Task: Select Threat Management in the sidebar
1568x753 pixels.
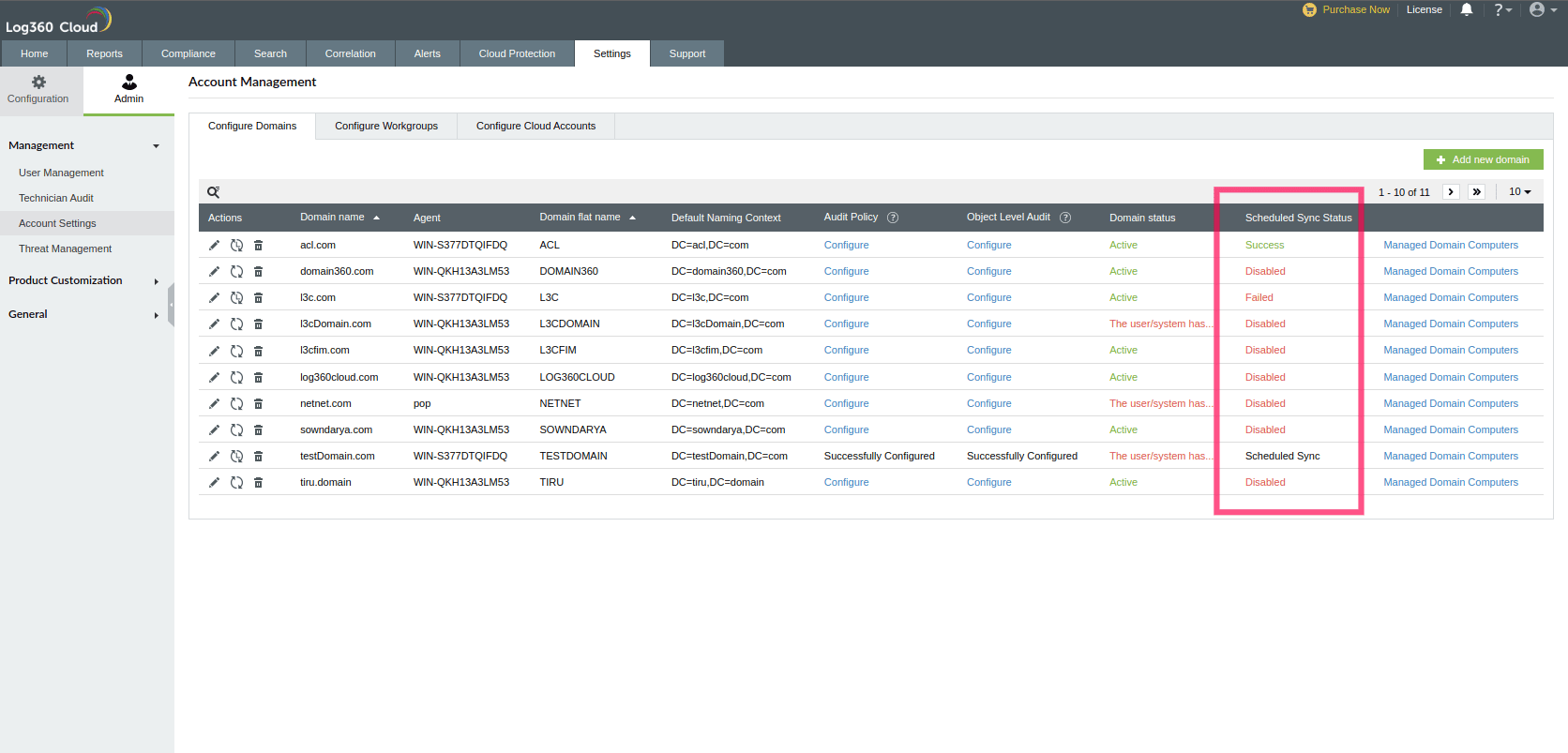Action: [x=65, y=248]
